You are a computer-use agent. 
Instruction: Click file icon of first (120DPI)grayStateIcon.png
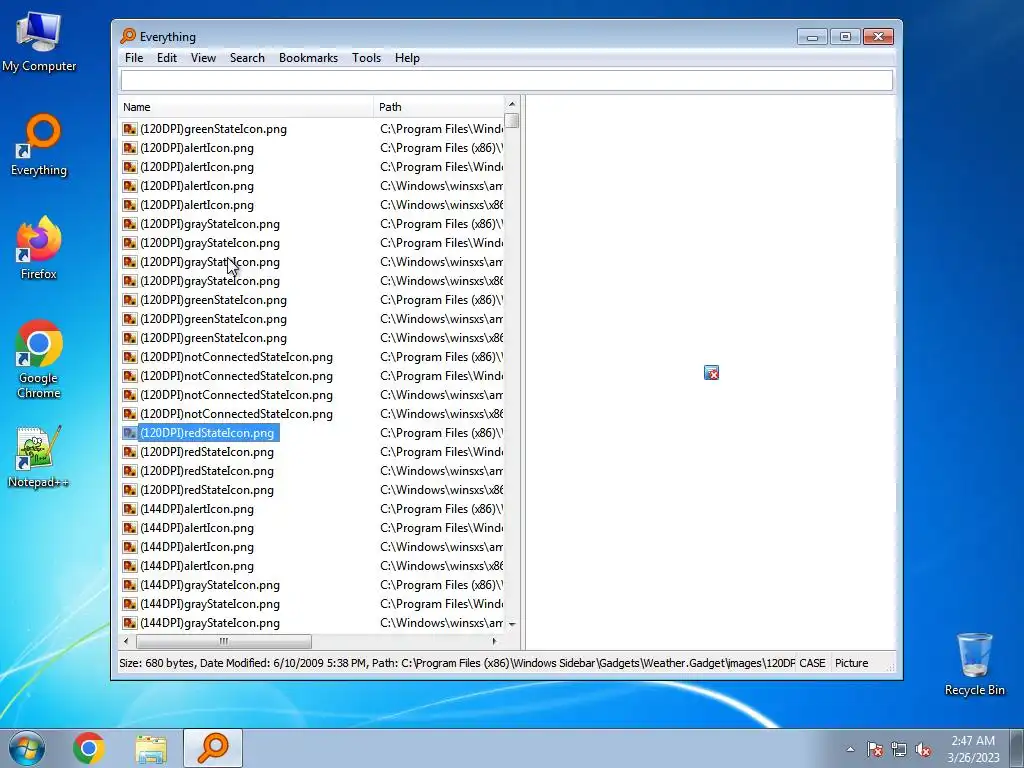click(x=130, y=224)
